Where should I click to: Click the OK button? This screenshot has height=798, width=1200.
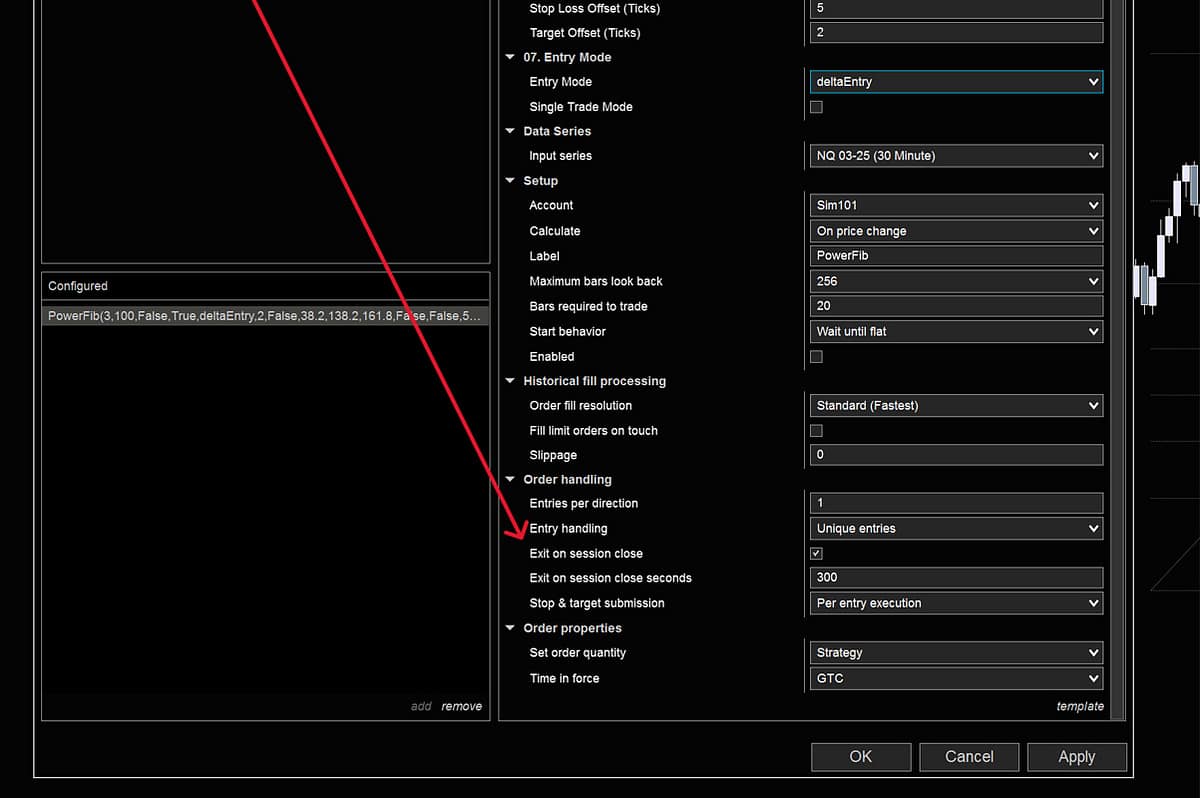point(861,757)
